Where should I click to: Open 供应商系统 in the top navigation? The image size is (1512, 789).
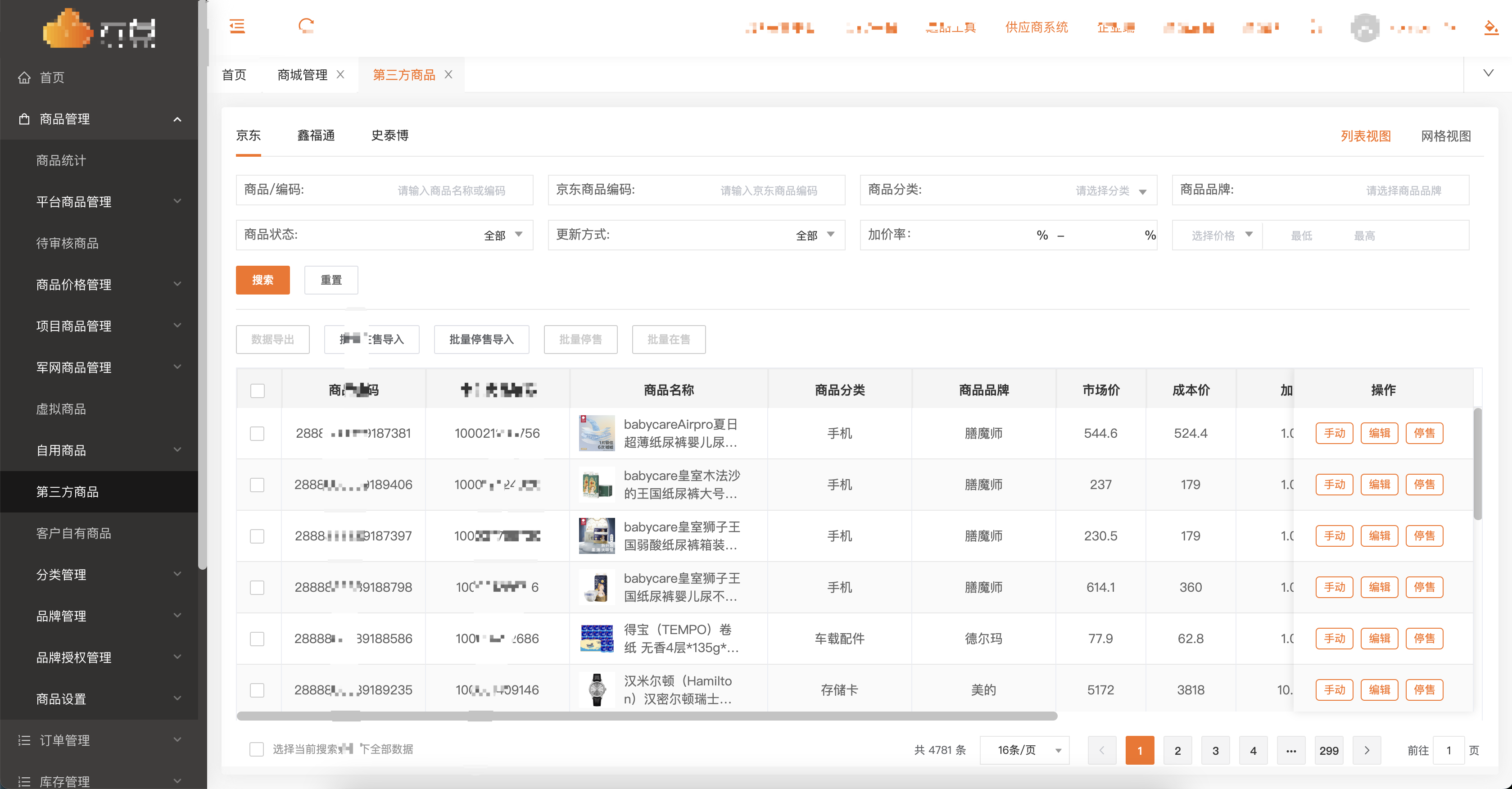[1037, 27]
